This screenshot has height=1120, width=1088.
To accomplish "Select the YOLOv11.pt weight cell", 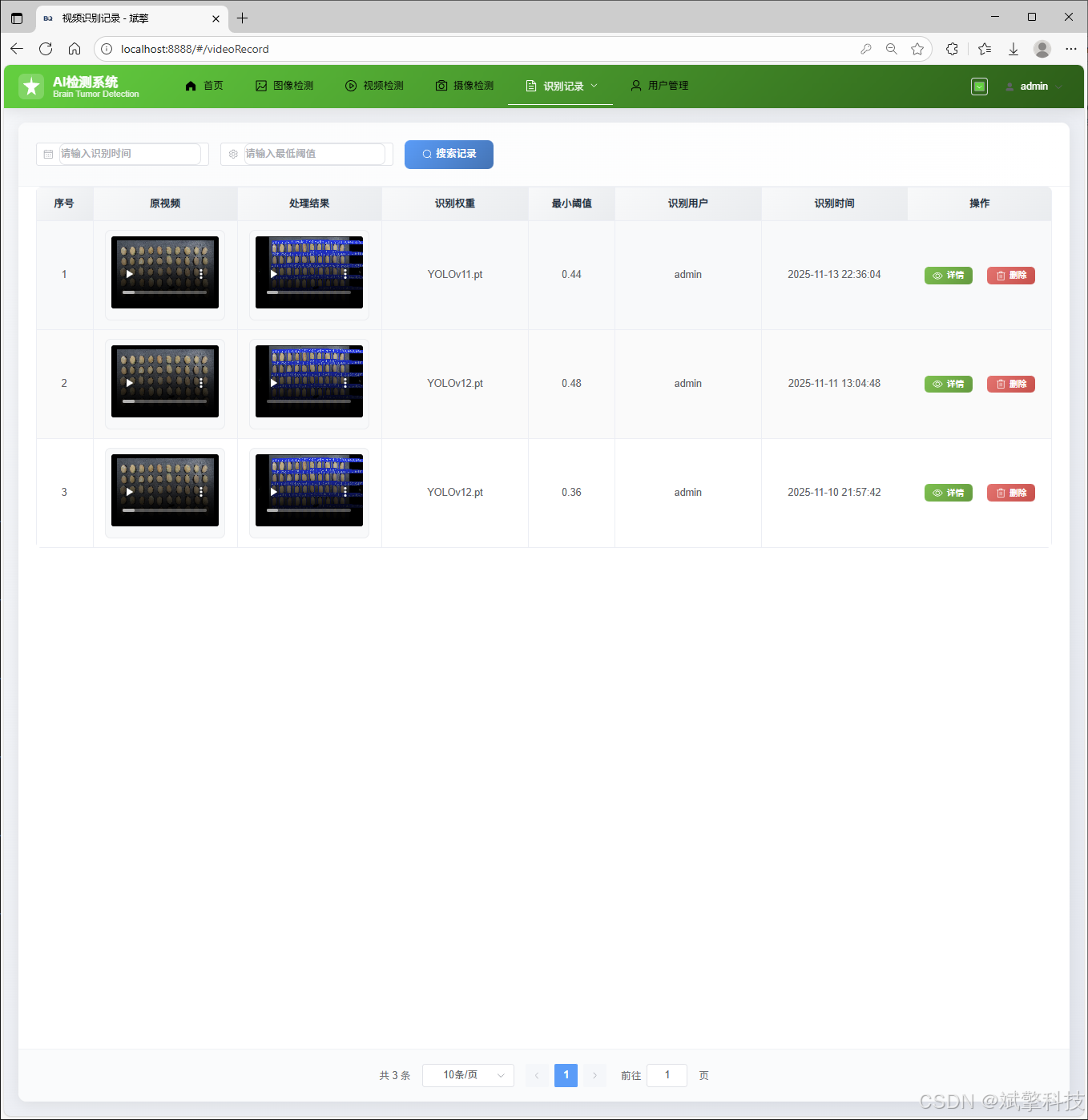I will click(455, 275).
